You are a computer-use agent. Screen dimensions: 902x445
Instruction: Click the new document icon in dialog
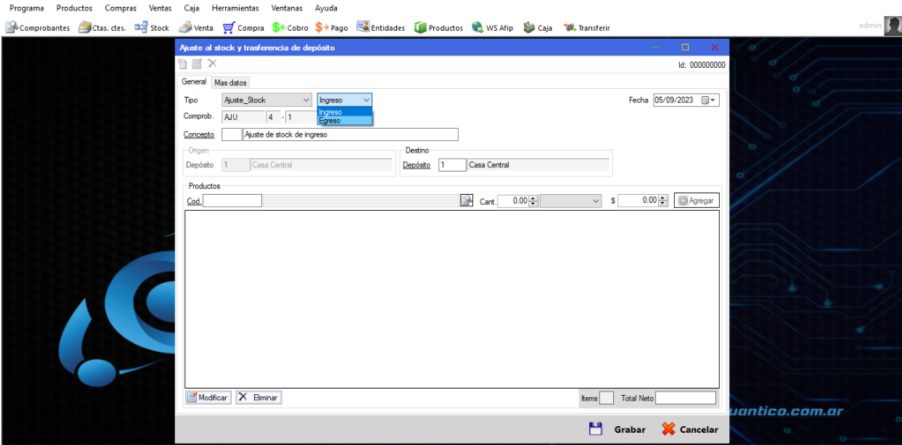(x=182, y=64)
